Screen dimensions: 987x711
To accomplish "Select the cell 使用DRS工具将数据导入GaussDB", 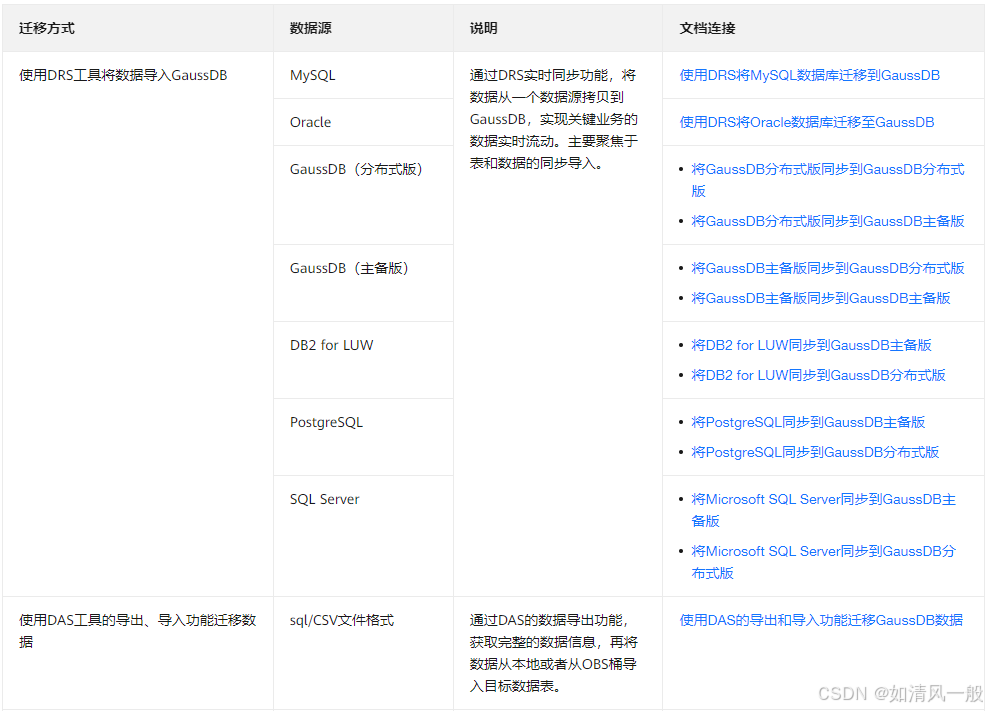I will (138, 324).
